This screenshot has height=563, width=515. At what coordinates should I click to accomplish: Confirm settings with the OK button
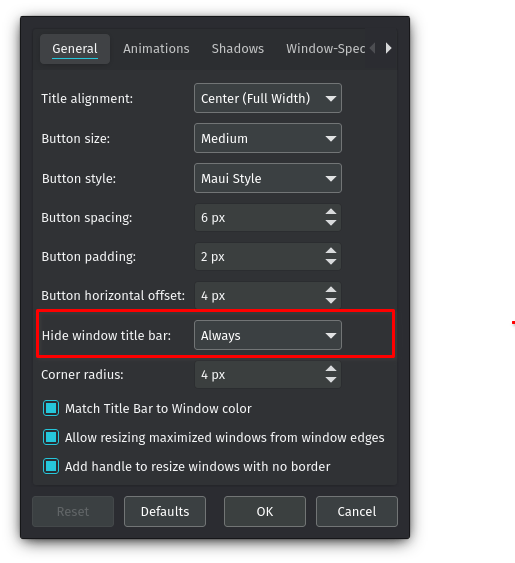click(265, 511)
